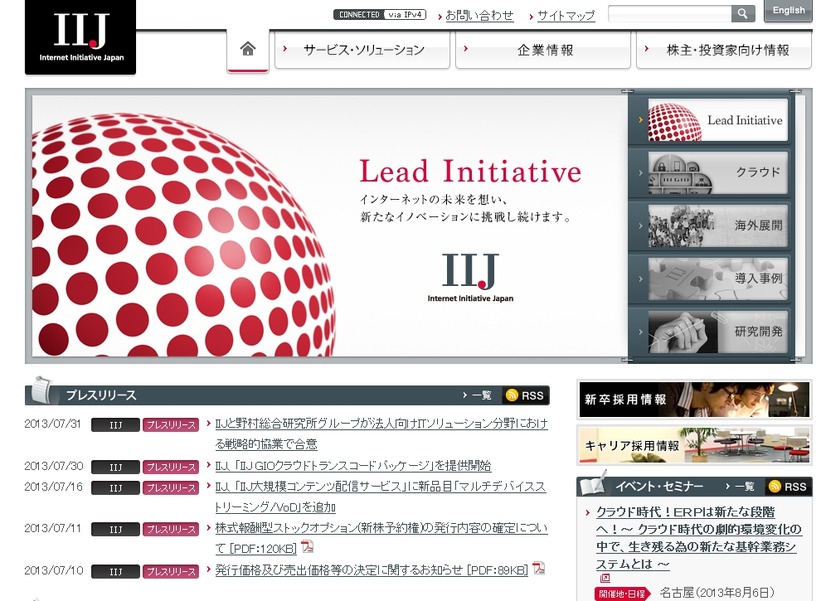This screenshot has height=601, width=826.
Task: Select the Lead Initiative banner tab
Action: click(717, 120)
